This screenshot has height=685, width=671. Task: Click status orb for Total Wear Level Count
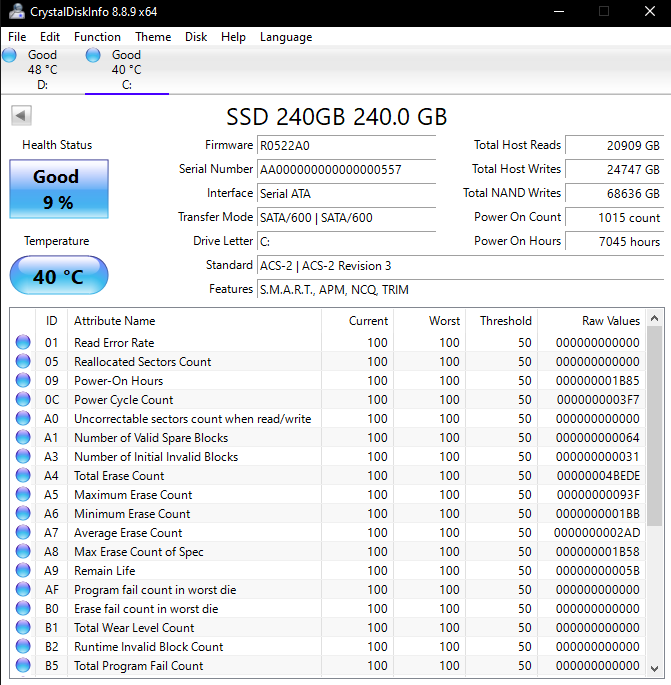click(x=23, y=627)
